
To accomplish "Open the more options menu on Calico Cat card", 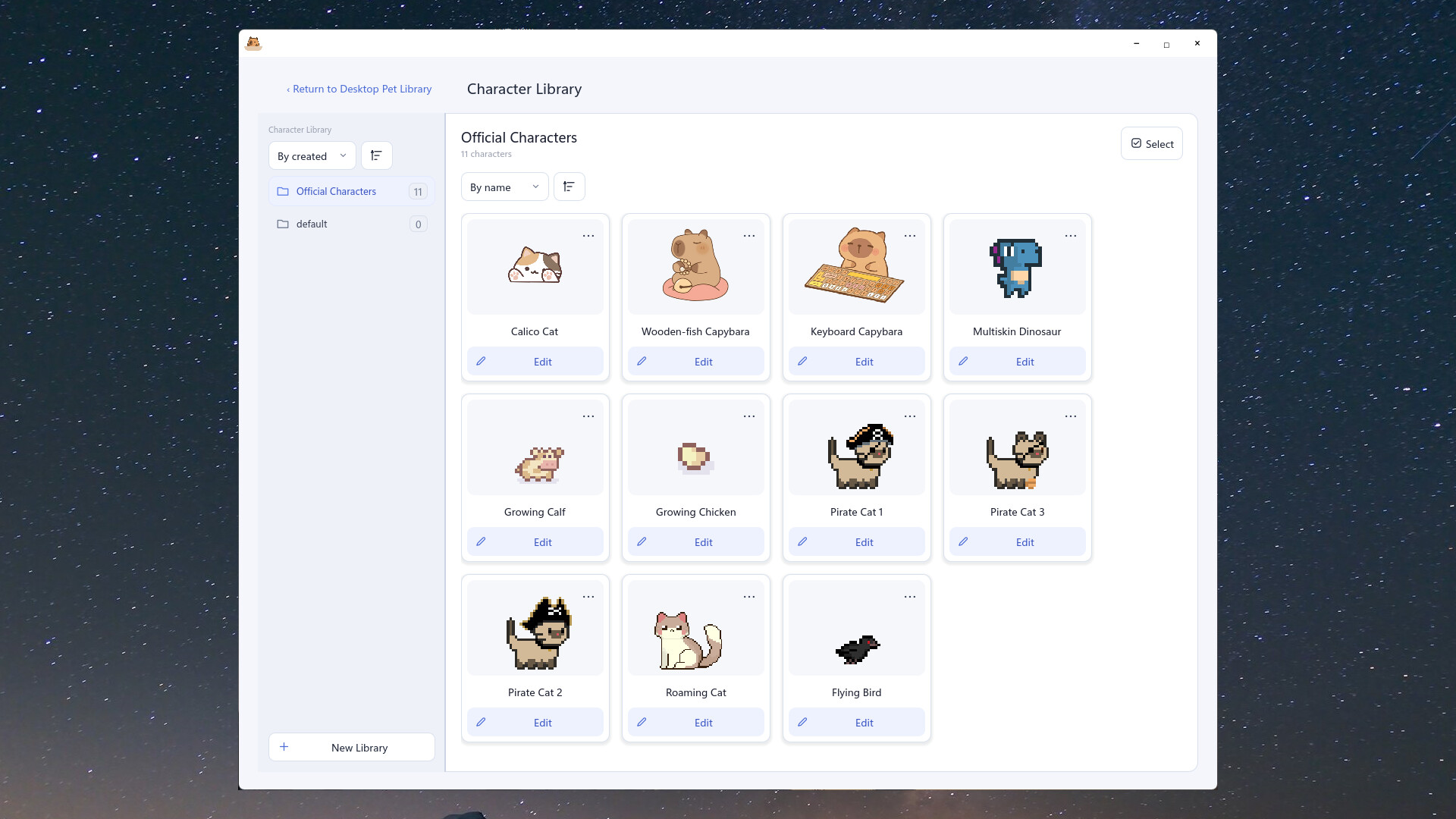I will click(588, 236).
